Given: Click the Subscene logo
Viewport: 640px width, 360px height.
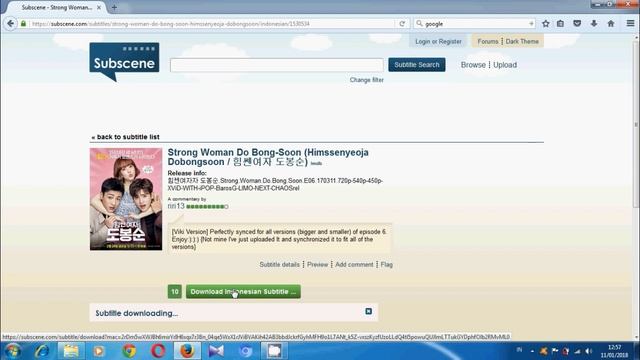Looking at the screenshot, I should point(124,62).
